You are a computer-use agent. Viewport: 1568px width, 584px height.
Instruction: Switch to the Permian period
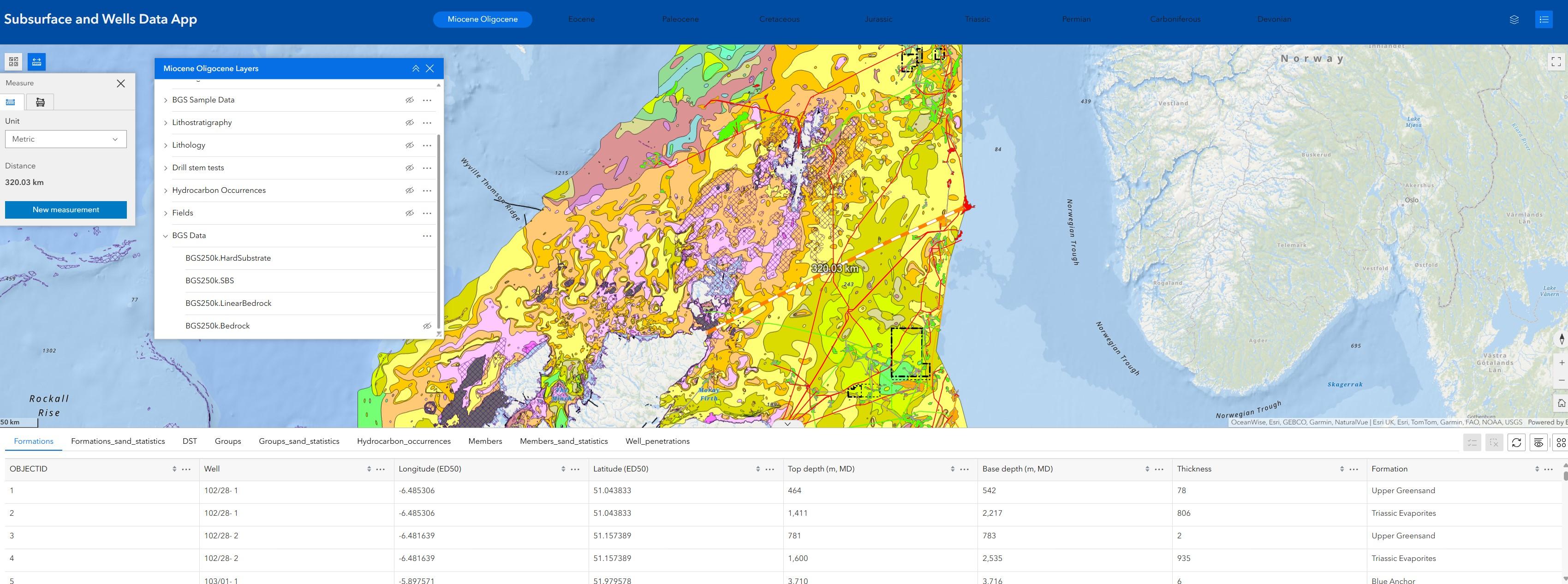pyautogui.click(x=1076, y=19)
